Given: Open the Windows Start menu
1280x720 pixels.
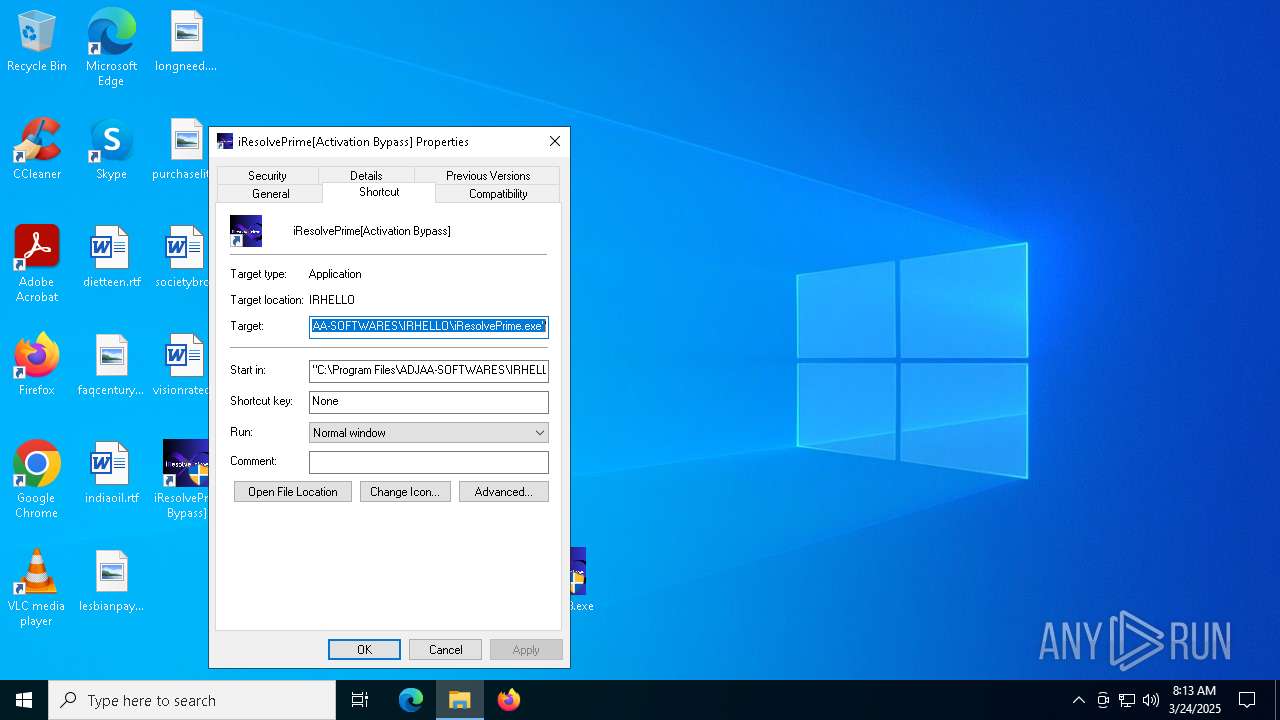Looking at the screenshot, I should [x=24, y=700].
